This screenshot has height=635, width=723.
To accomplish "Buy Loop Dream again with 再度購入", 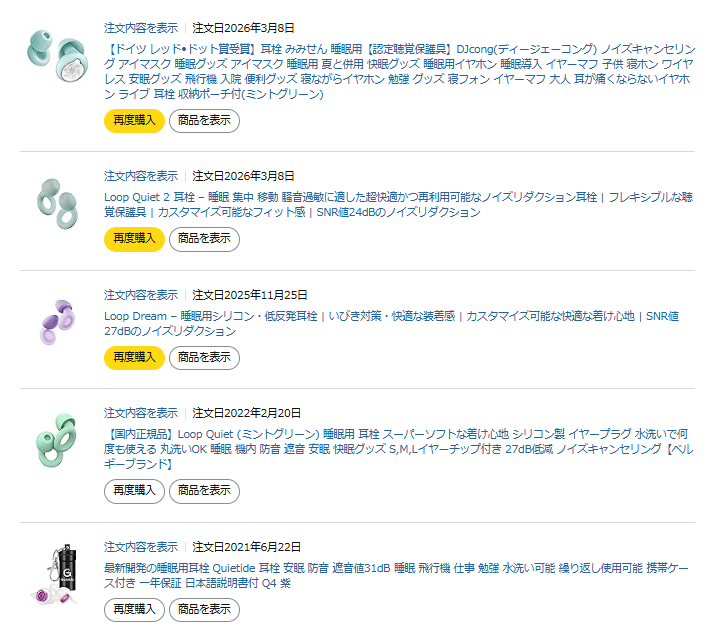I will click(x=134, y=357).
